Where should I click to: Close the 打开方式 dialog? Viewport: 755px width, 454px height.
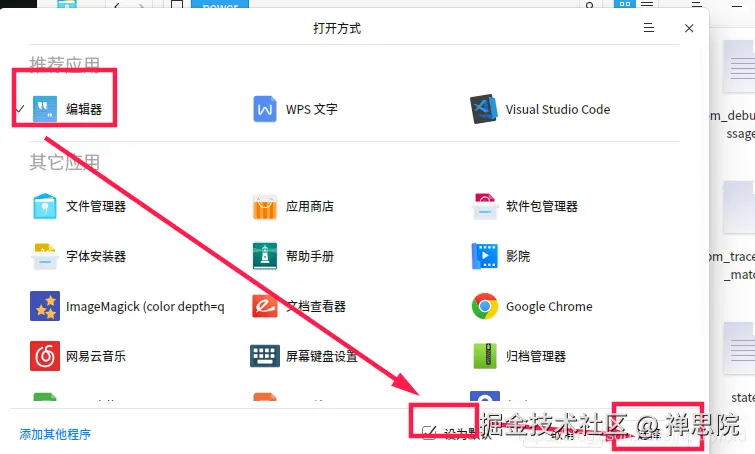pyautogui.click(x=689, y=28)
